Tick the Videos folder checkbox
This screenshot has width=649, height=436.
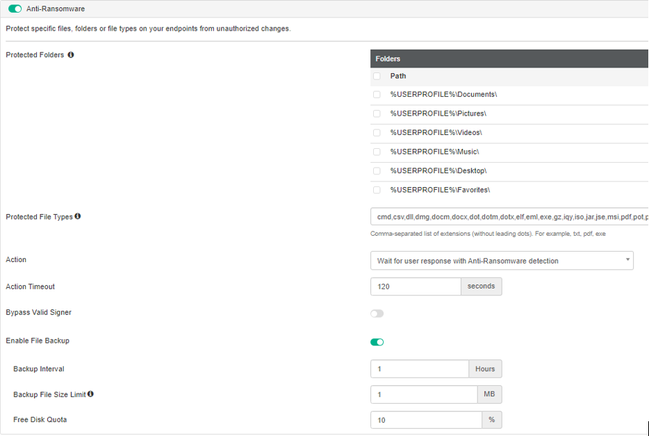pyautogui.click(x=376, y=132)
